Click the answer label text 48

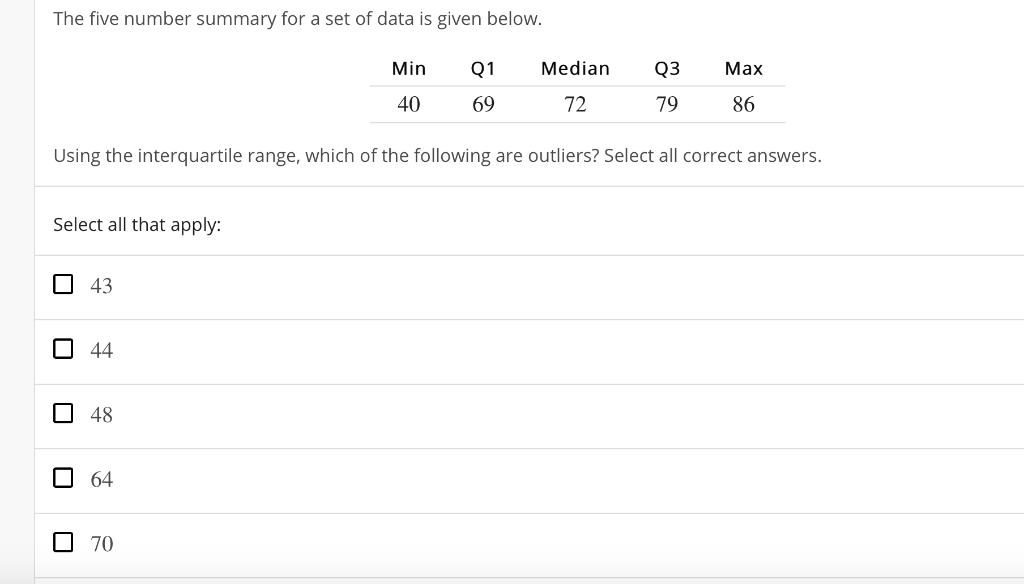click(x=101, y=415)
